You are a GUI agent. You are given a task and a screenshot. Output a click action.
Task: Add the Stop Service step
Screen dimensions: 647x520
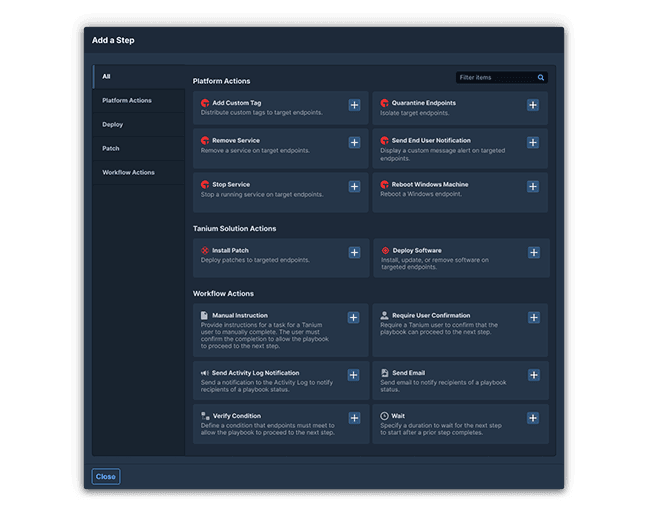[354, 187]
